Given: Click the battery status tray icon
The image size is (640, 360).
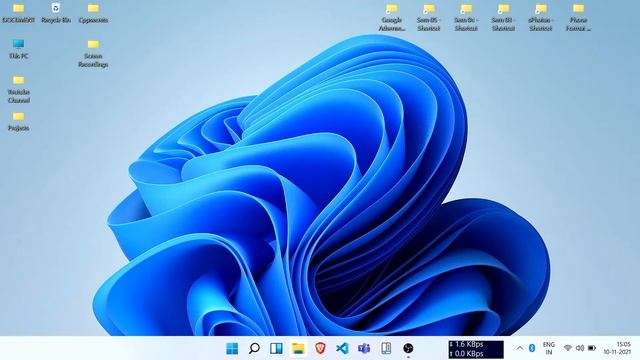Looking at the screenshot, I should click(592, 348).
